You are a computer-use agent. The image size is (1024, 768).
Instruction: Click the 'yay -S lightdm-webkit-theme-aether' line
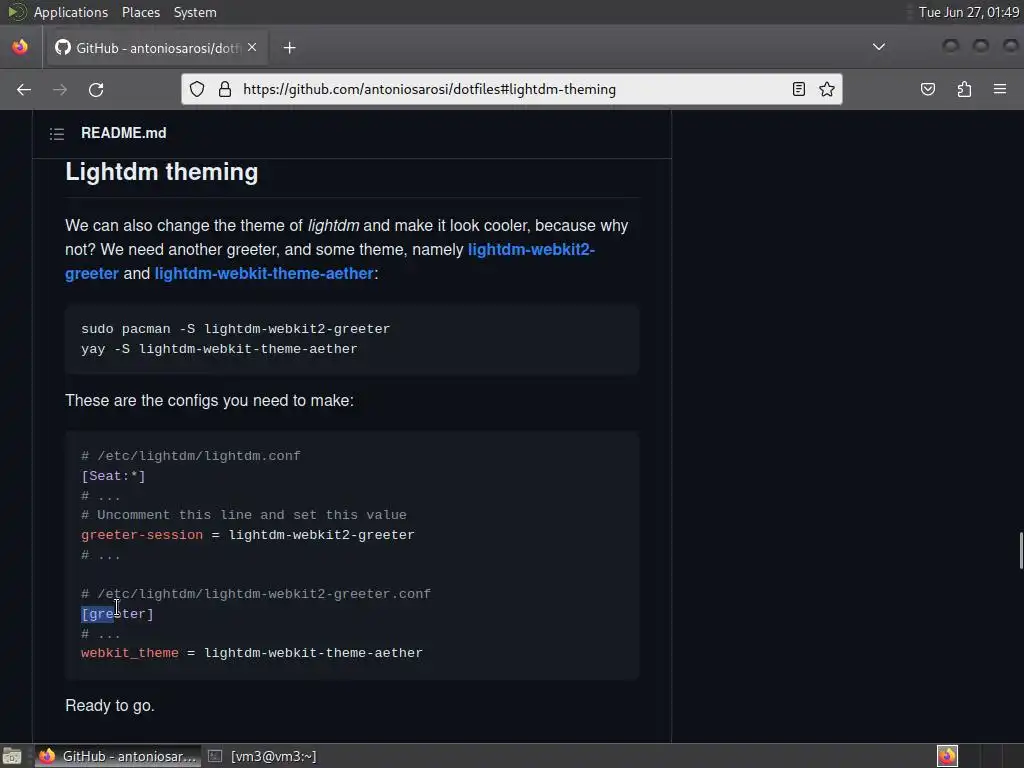[219, 349]
